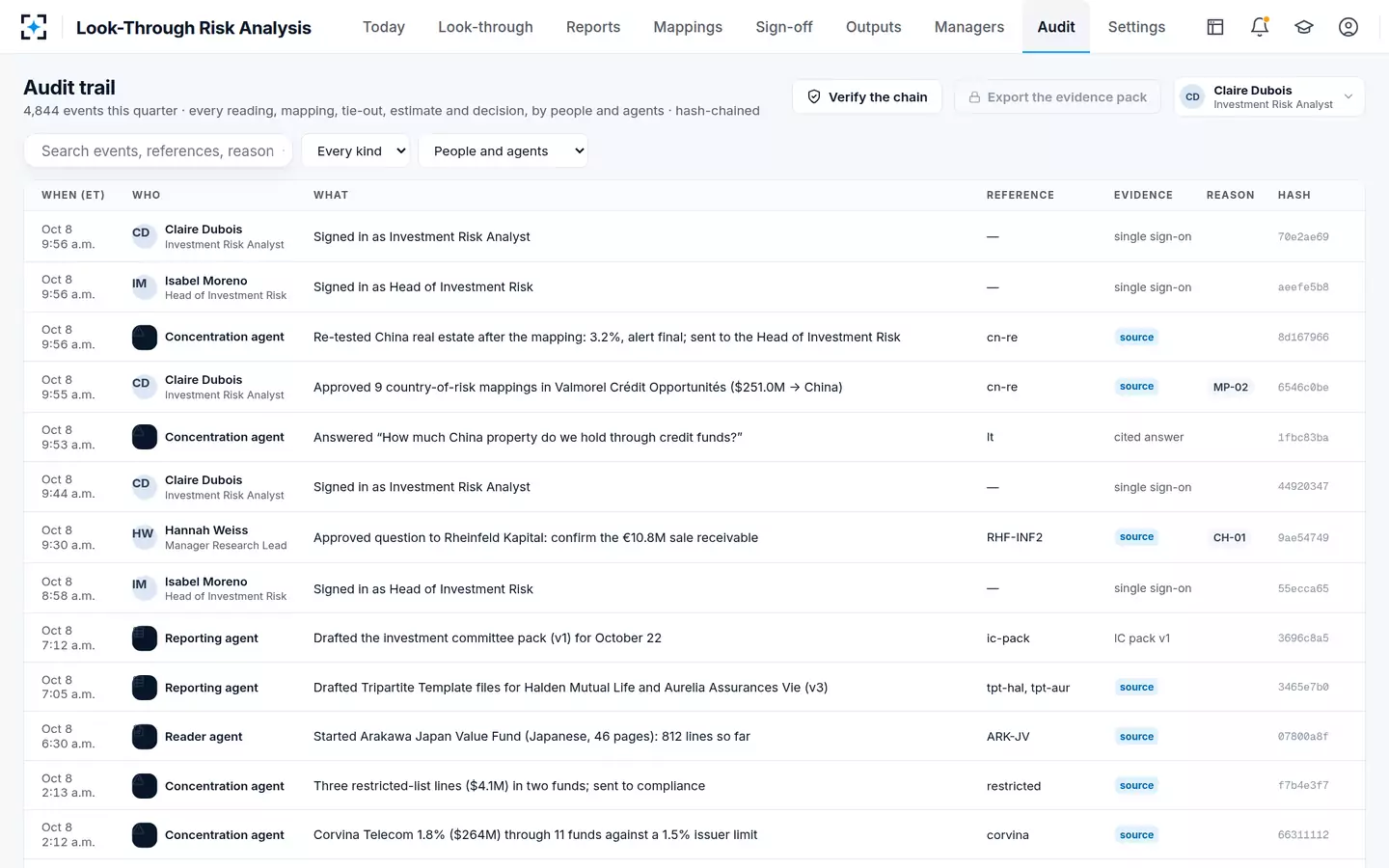Click the CH-01 reason tag
1389x868 pixels.
(x=1229, y=537)
